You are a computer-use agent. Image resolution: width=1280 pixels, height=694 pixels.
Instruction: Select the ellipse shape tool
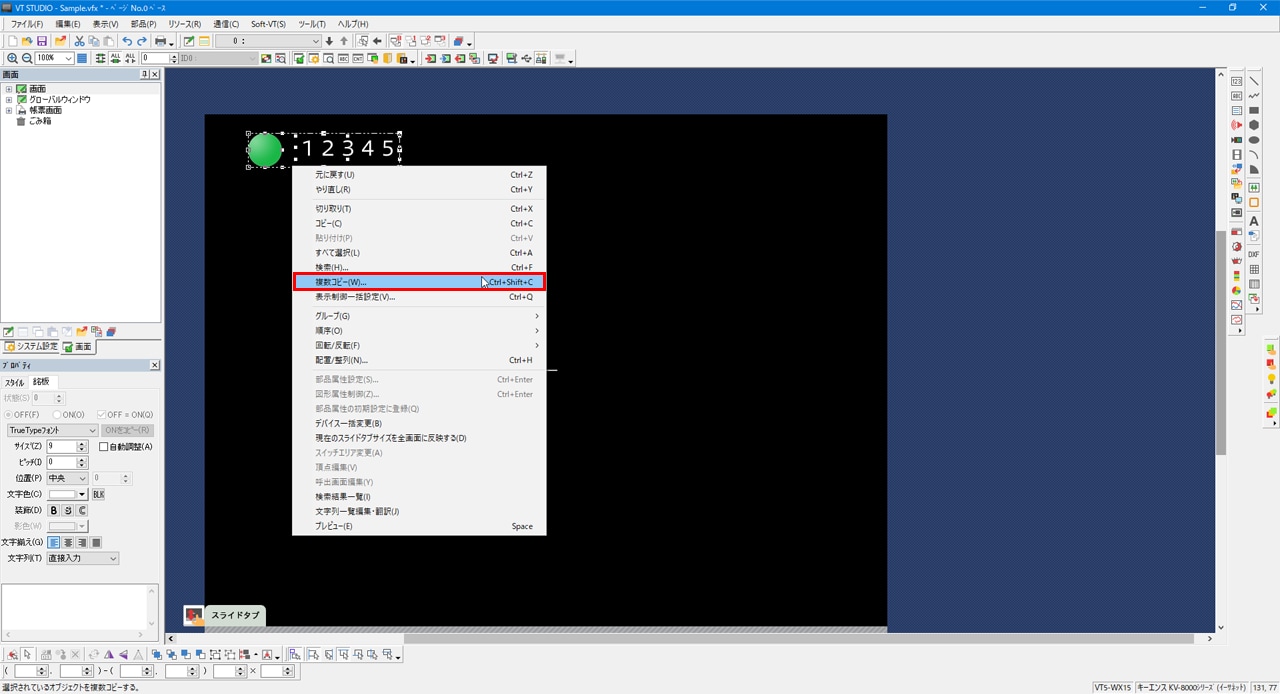pyautogui.click(x=1254, y=140)
